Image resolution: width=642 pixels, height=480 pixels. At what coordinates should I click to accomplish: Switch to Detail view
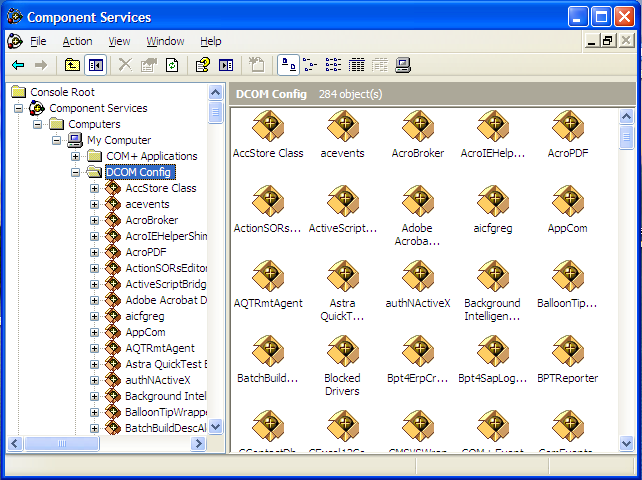point(357,65)
